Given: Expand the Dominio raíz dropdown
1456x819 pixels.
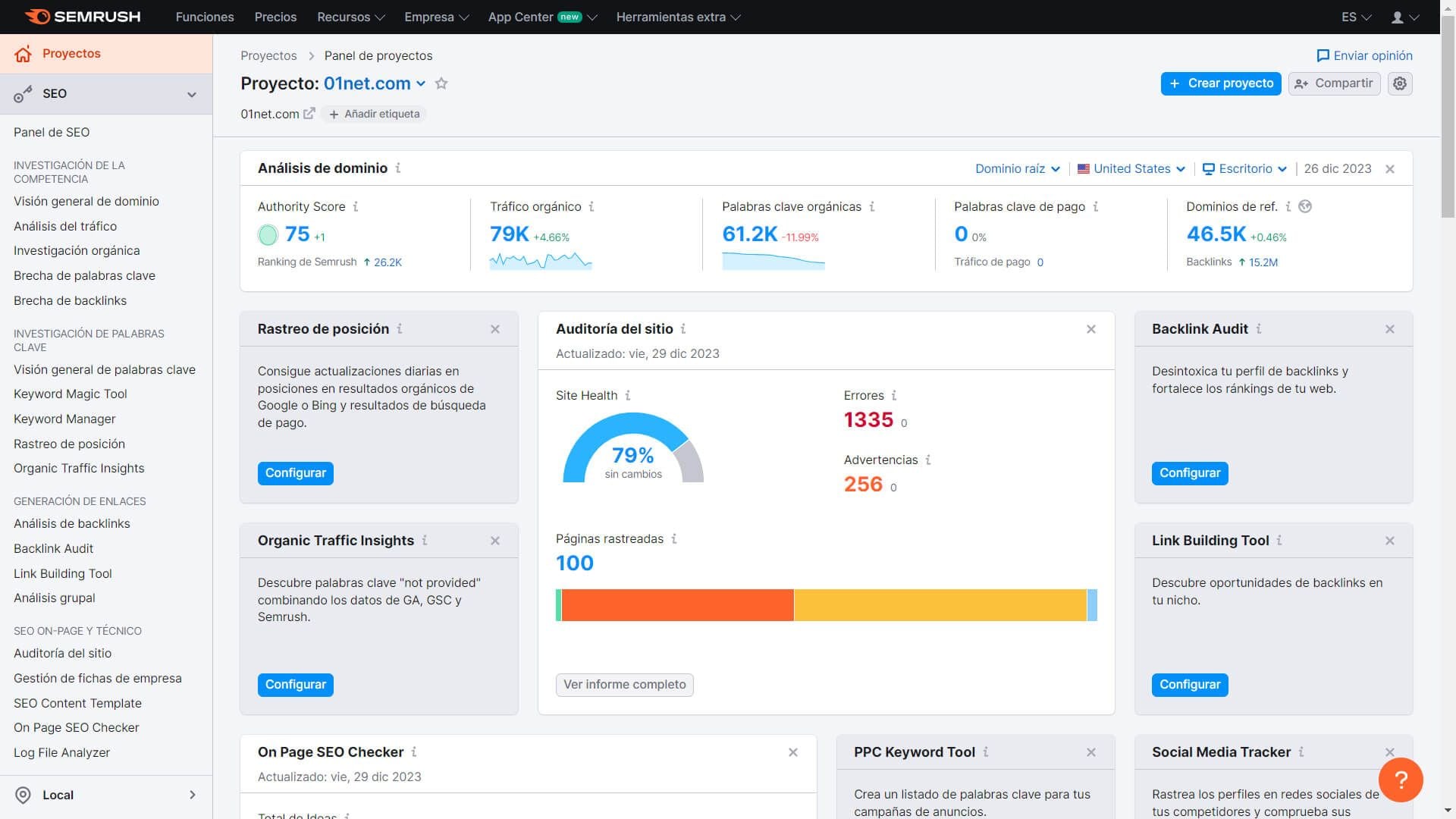Looking at the screenshot, I should (1017, 168).
